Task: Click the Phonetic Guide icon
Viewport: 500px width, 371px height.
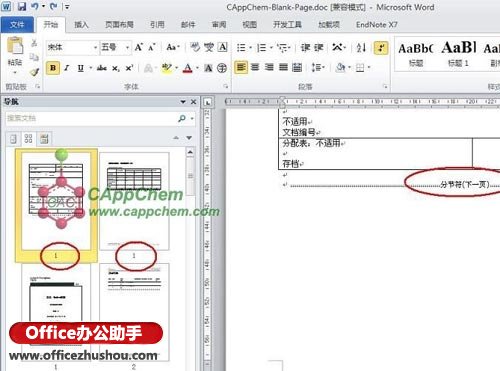Action: [x=209, y=47]
